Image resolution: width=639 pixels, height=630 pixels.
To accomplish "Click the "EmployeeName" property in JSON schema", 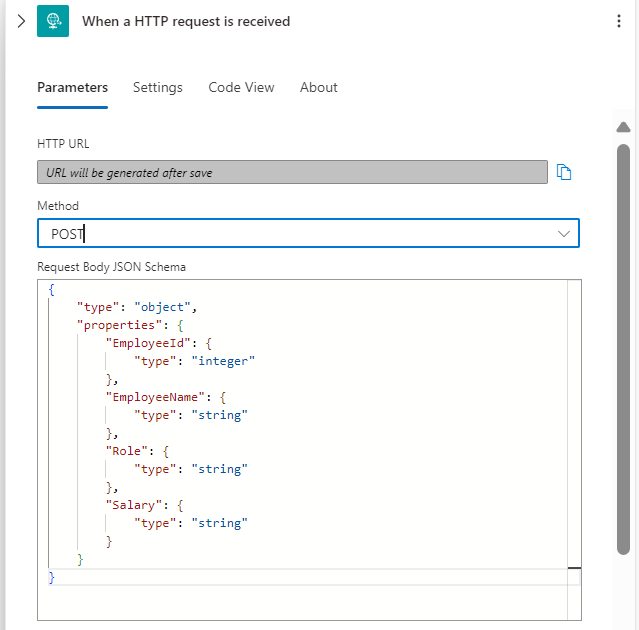I will tap(165, 397).
